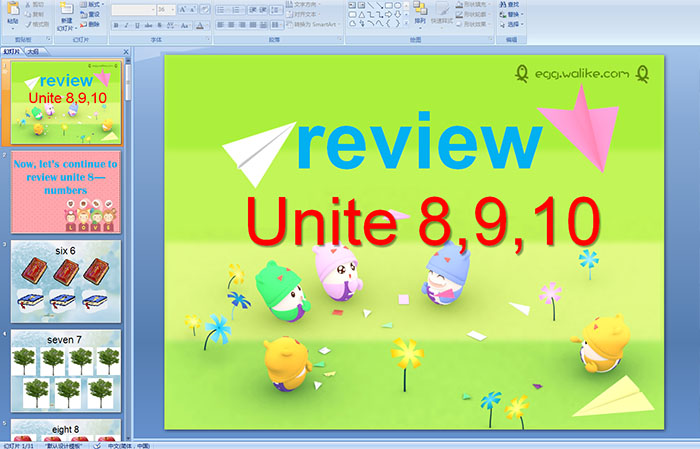Open the Columns dropdown
Screen dimensions: 700x449
(277, 25)
